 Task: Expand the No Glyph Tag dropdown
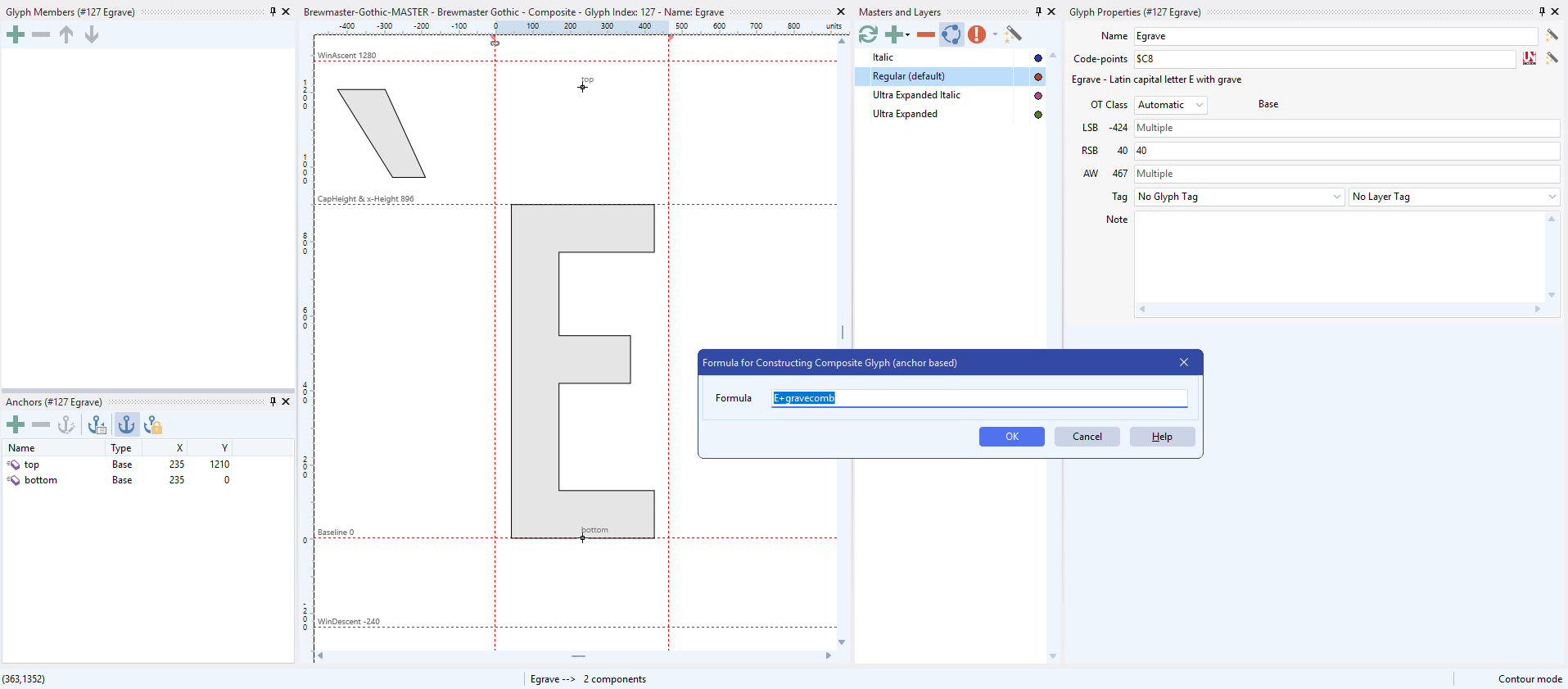click(x=1239, y=197)
